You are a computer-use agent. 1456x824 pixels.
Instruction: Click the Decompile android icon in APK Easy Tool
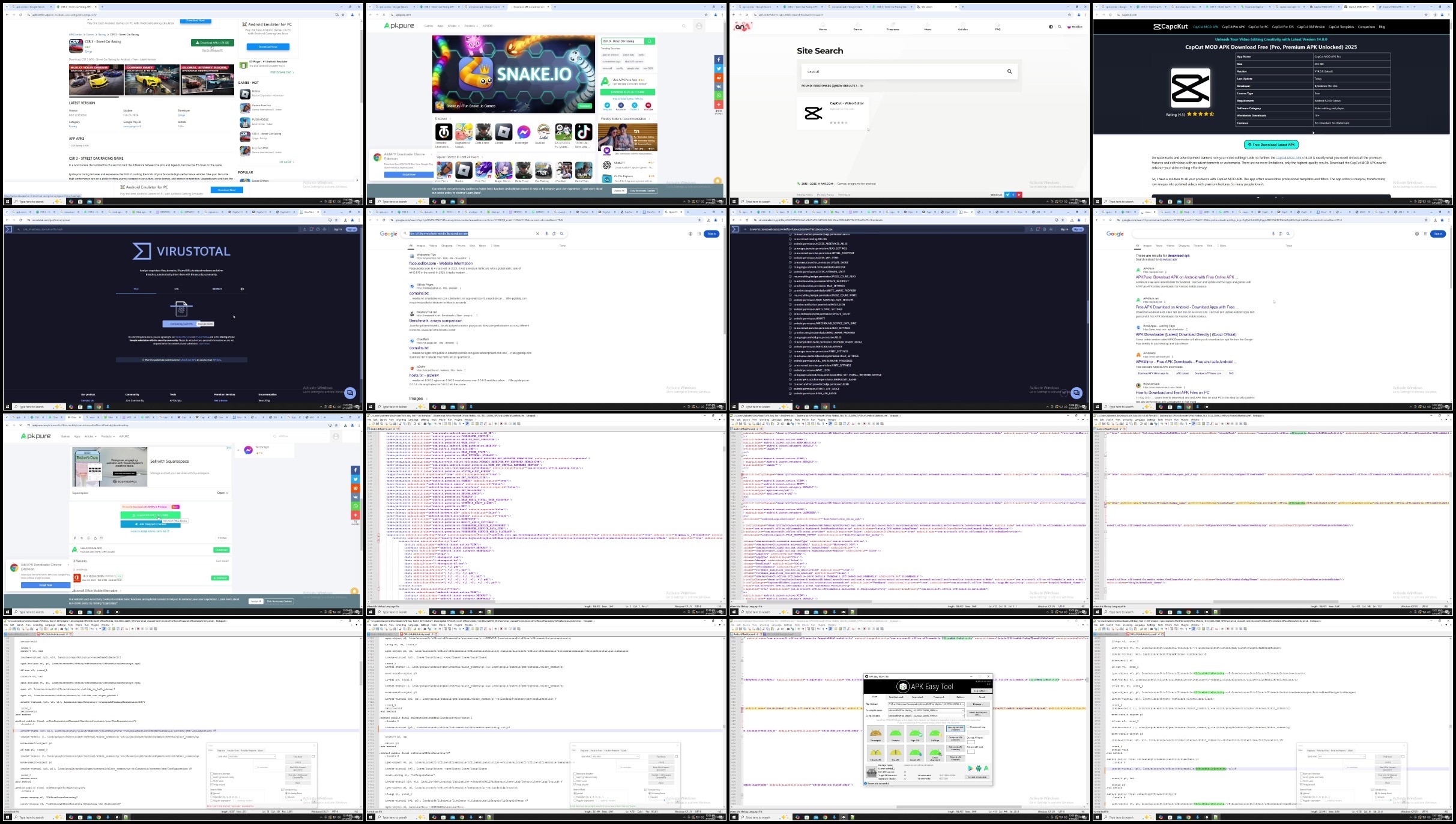click(x=875, y=733)
